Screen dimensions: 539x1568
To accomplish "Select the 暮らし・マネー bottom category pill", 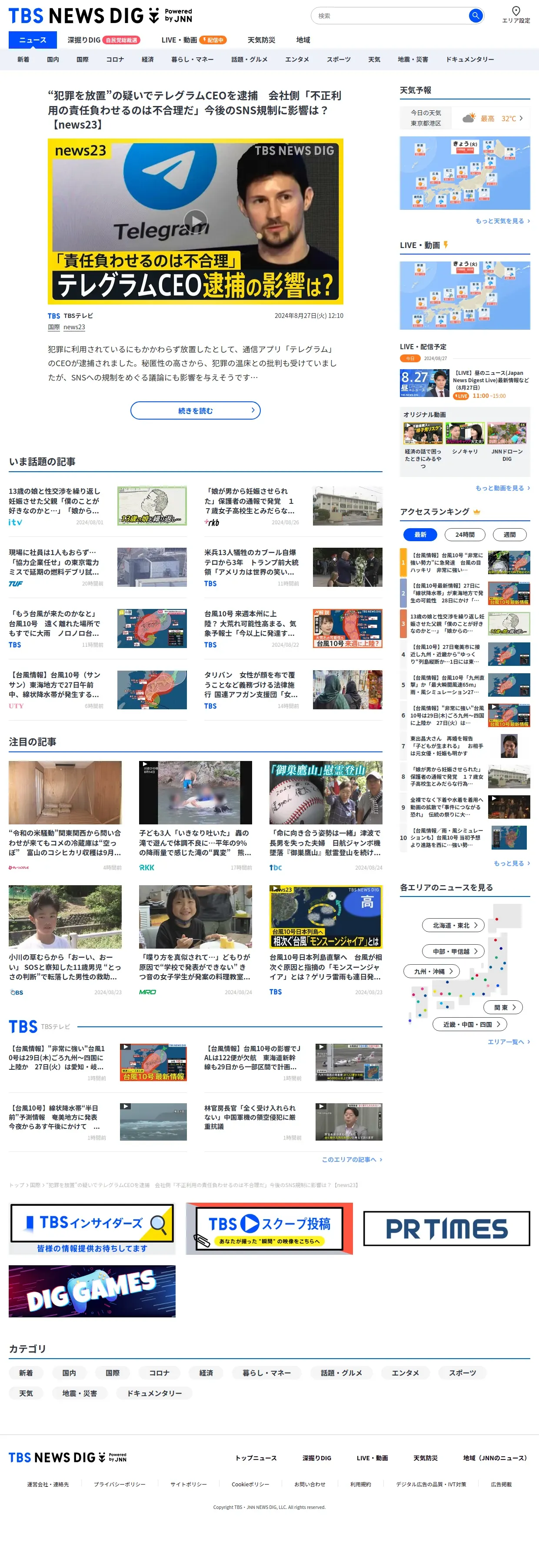I will [267, 1373].
